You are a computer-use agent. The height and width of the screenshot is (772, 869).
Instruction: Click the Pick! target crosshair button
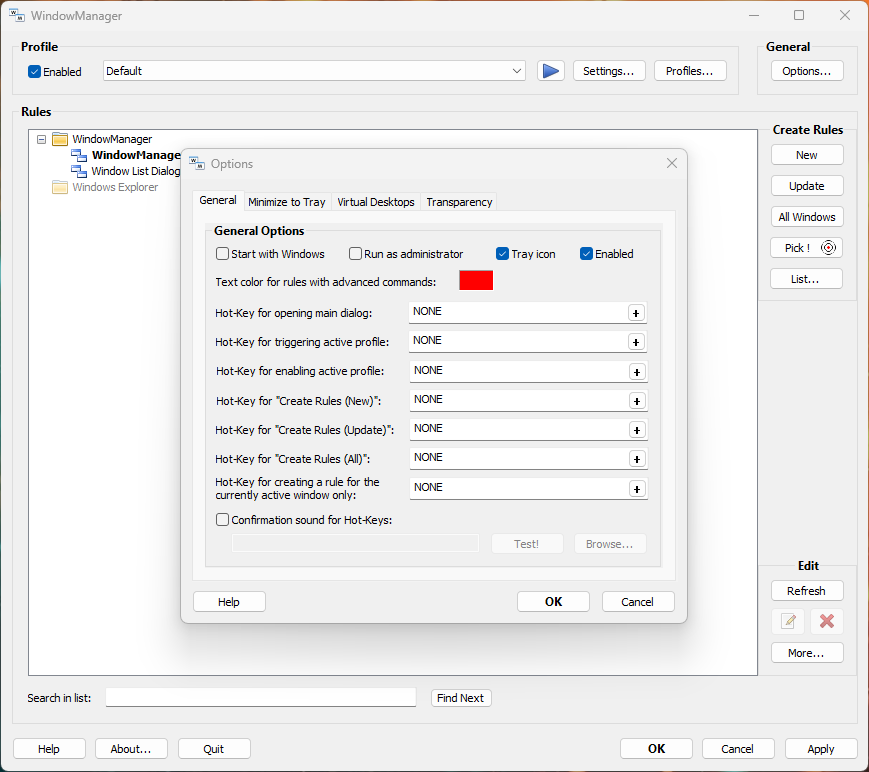coord(806,248)
